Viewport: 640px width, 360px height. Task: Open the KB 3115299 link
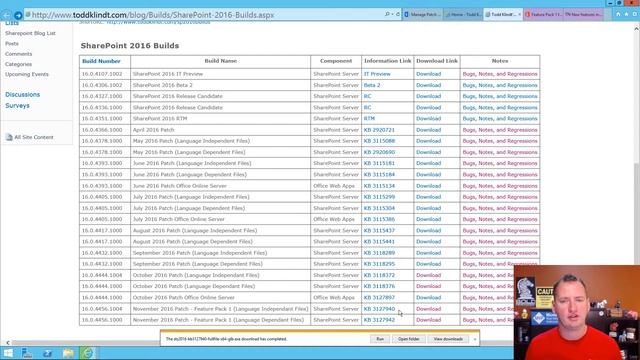[x=379, y=197]
